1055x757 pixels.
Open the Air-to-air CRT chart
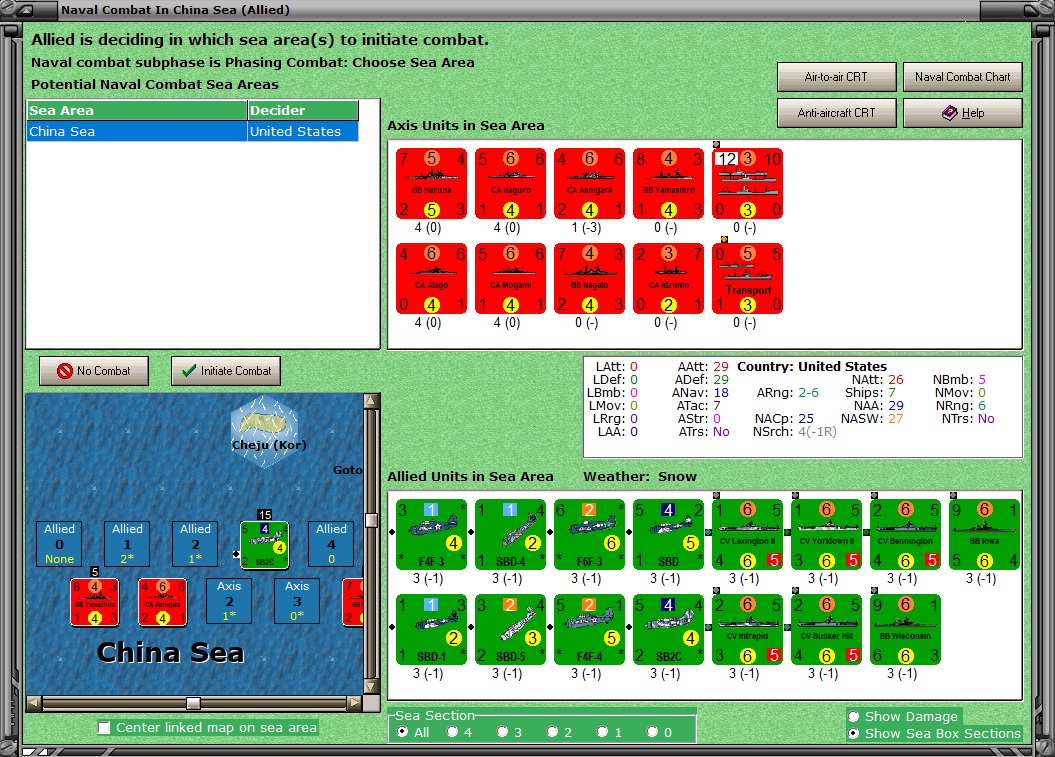pos(836,77)
